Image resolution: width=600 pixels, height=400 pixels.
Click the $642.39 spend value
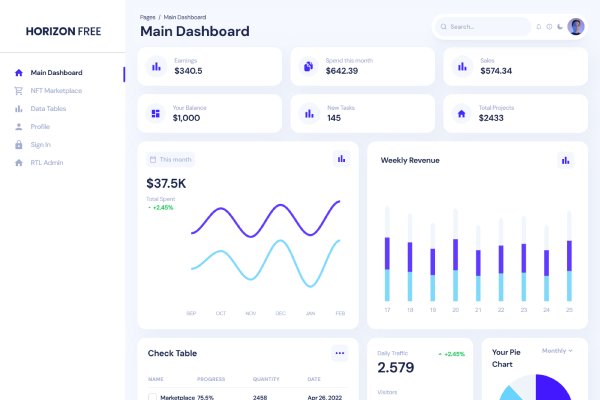click(x=342, y=71)
